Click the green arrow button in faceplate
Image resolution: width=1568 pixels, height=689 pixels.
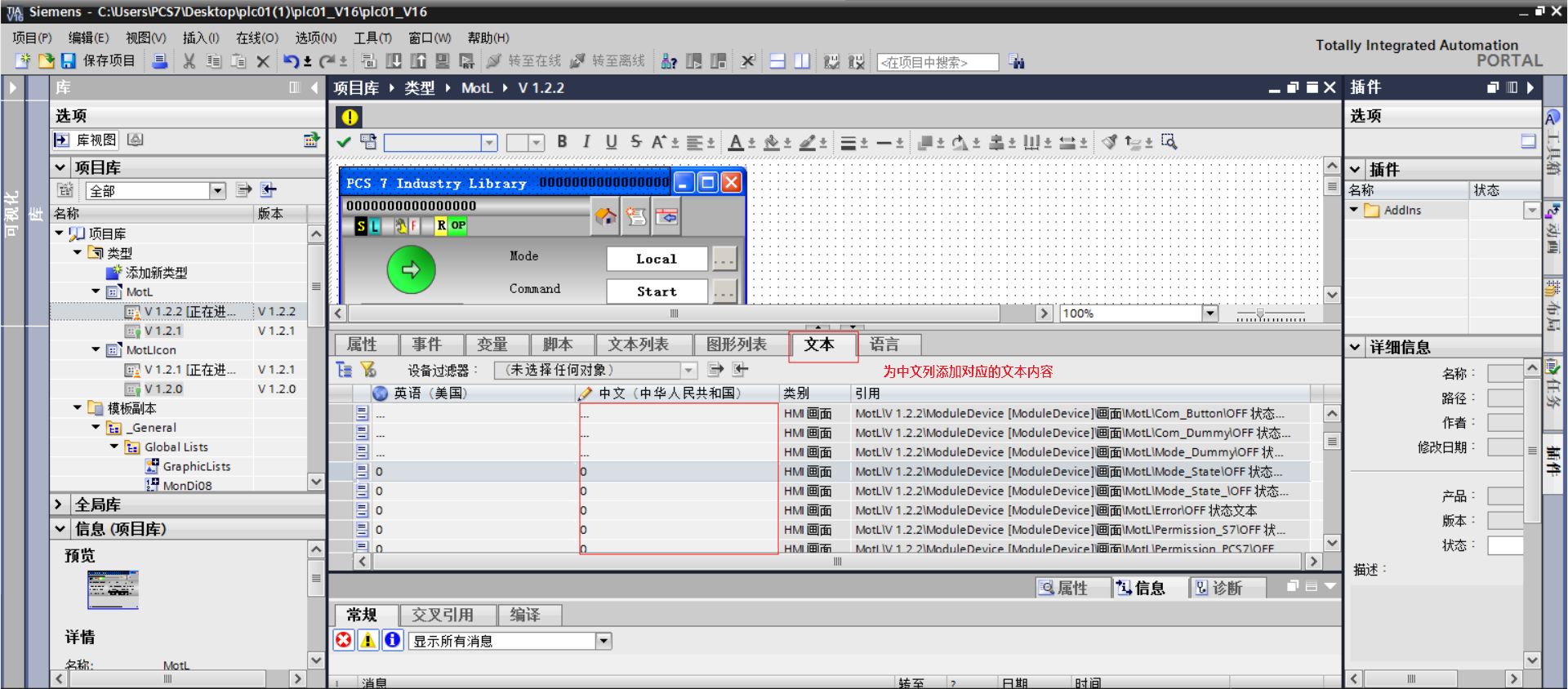(411, 269)
